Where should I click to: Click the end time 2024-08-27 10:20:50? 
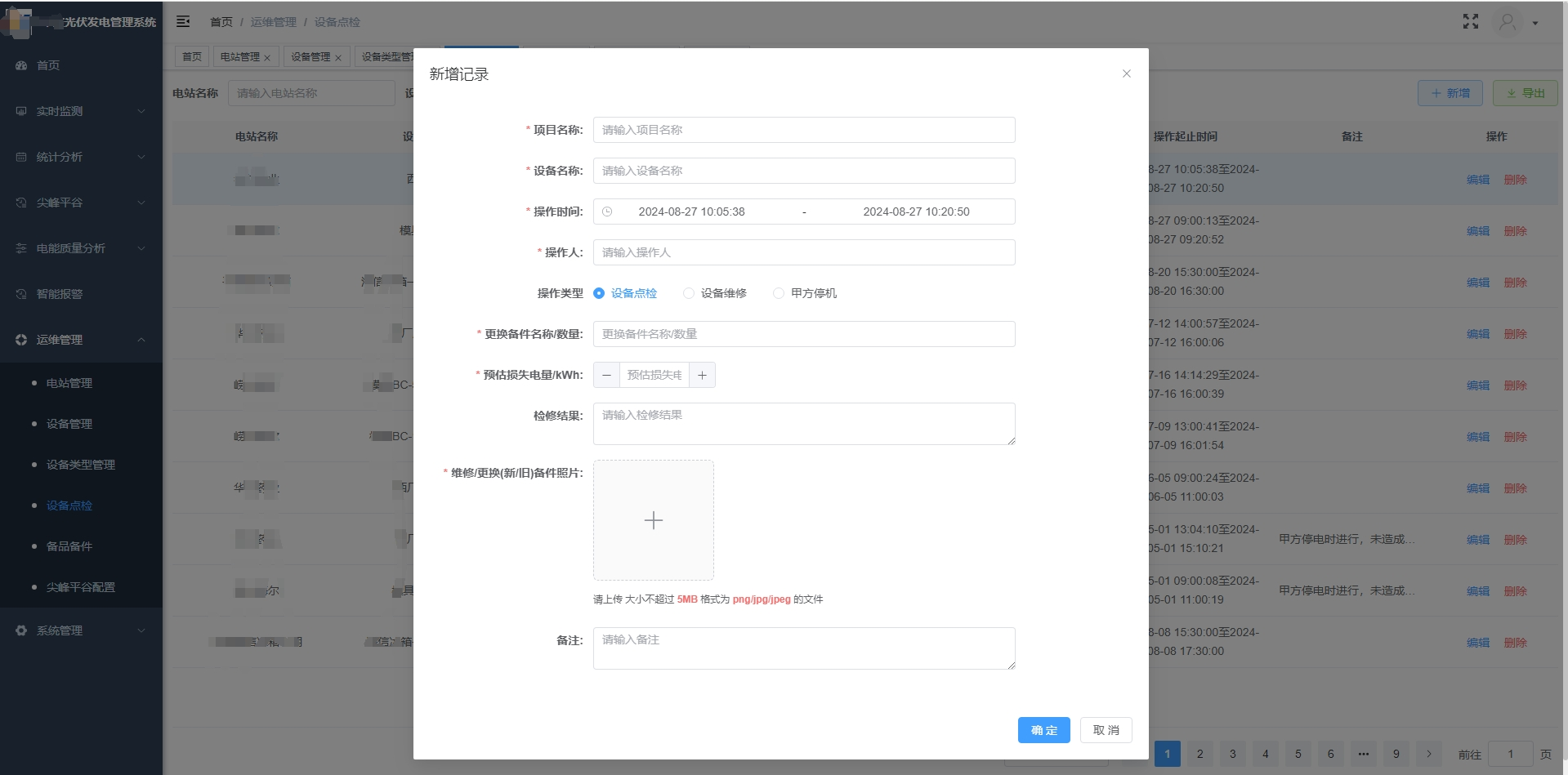(916, 212)
